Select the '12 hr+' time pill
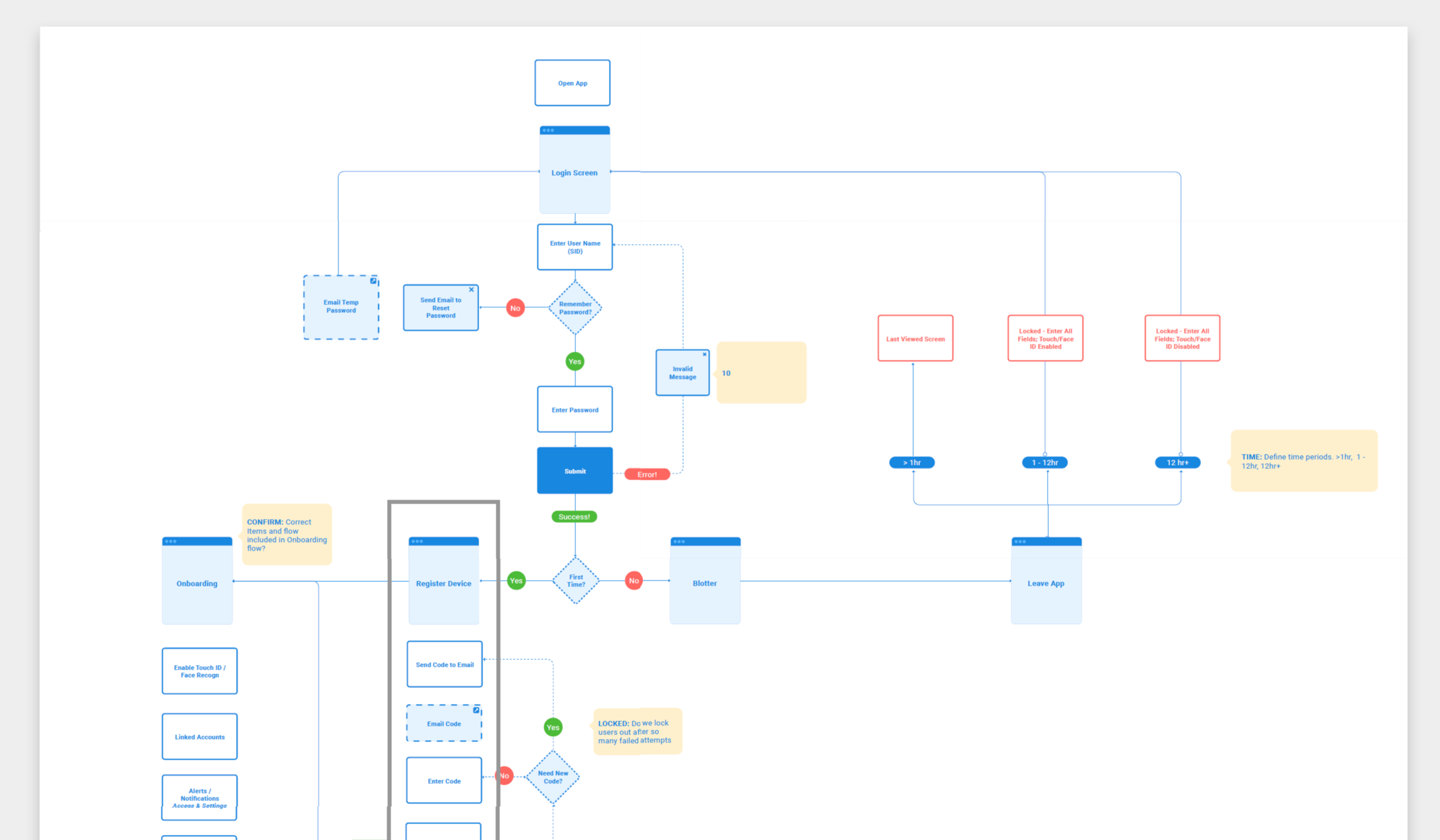The width and height of the screenshot is (1440, 840). pyautogui.click(x=1177, y=462)
